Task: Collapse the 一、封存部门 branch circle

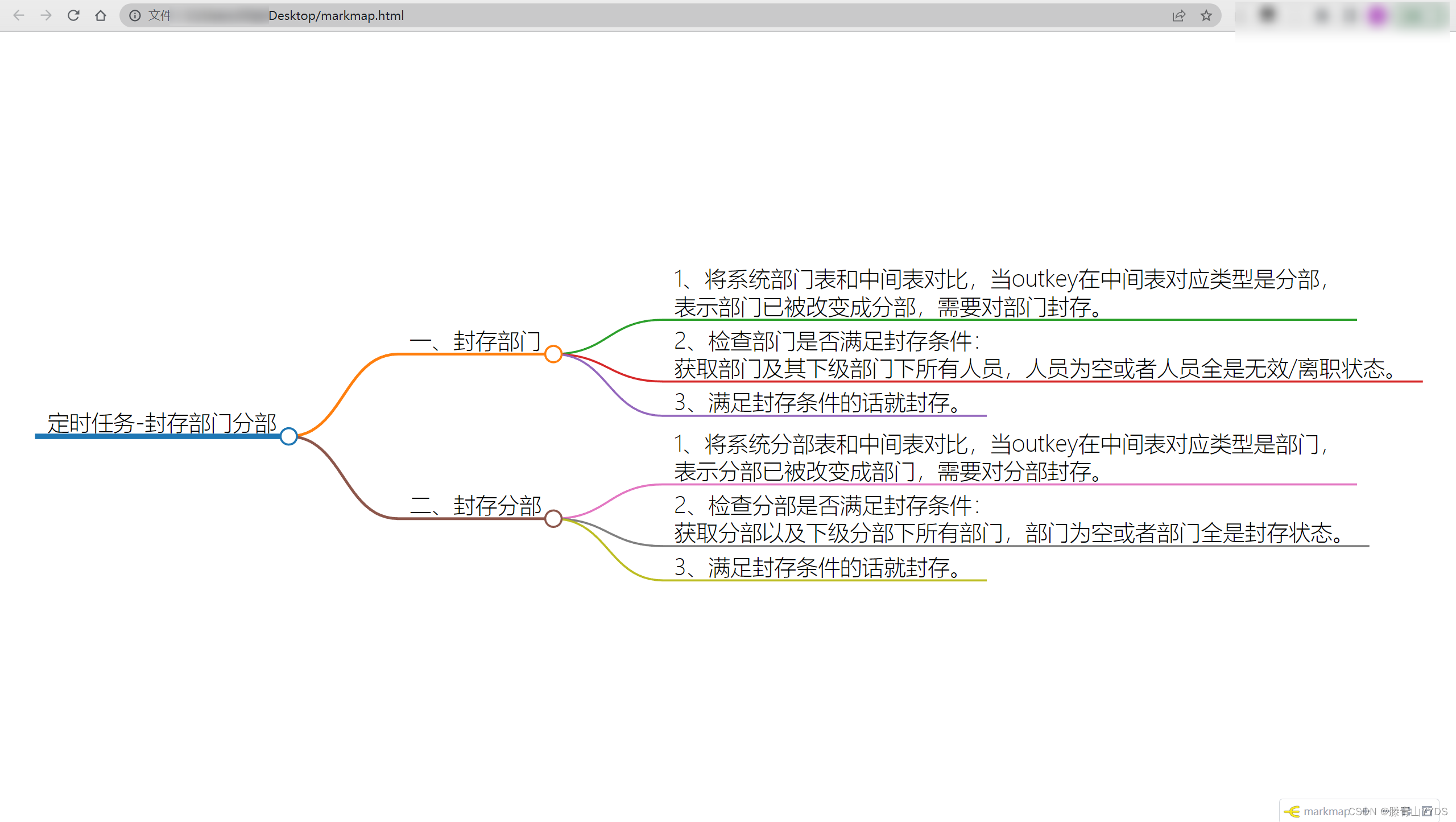Action: [x=553, y=354]
